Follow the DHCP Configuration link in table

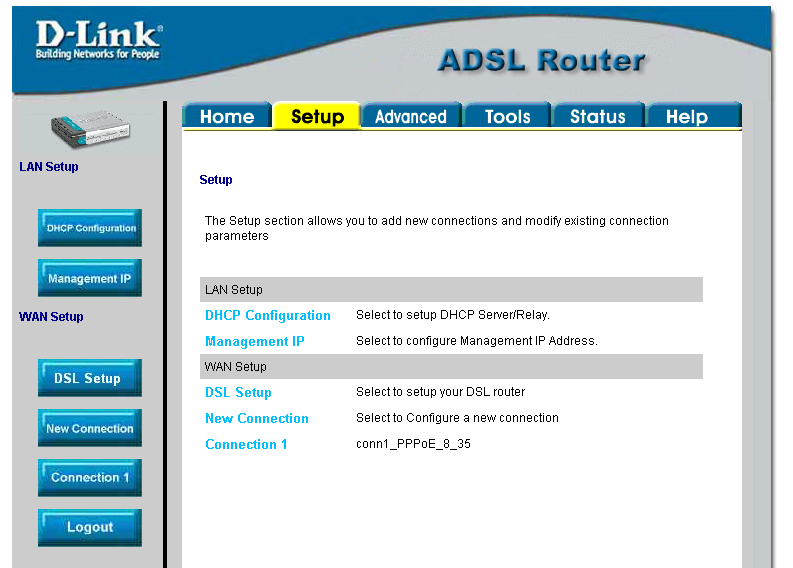[x=268, y=315]
